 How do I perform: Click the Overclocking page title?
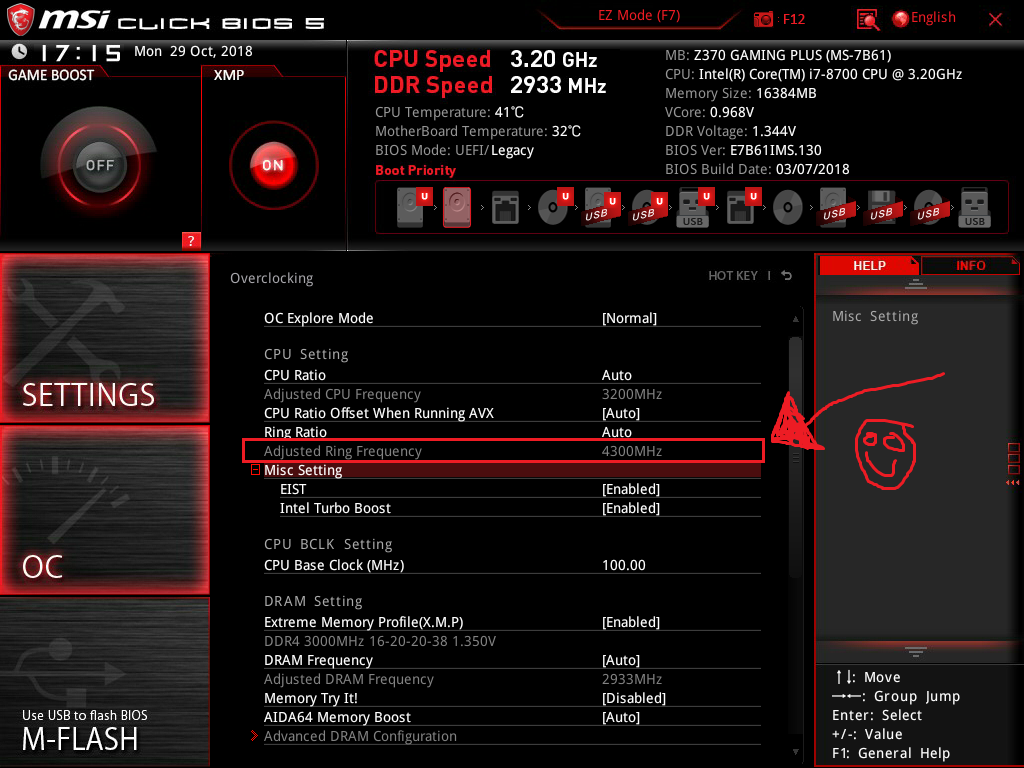pyautogui.click(x=272, y=278)
